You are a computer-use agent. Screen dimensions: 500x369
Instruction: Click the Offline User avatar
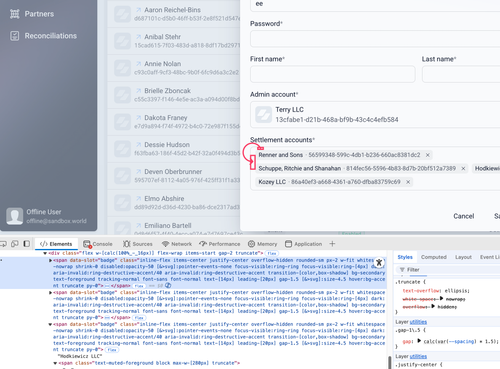point(15,216)
